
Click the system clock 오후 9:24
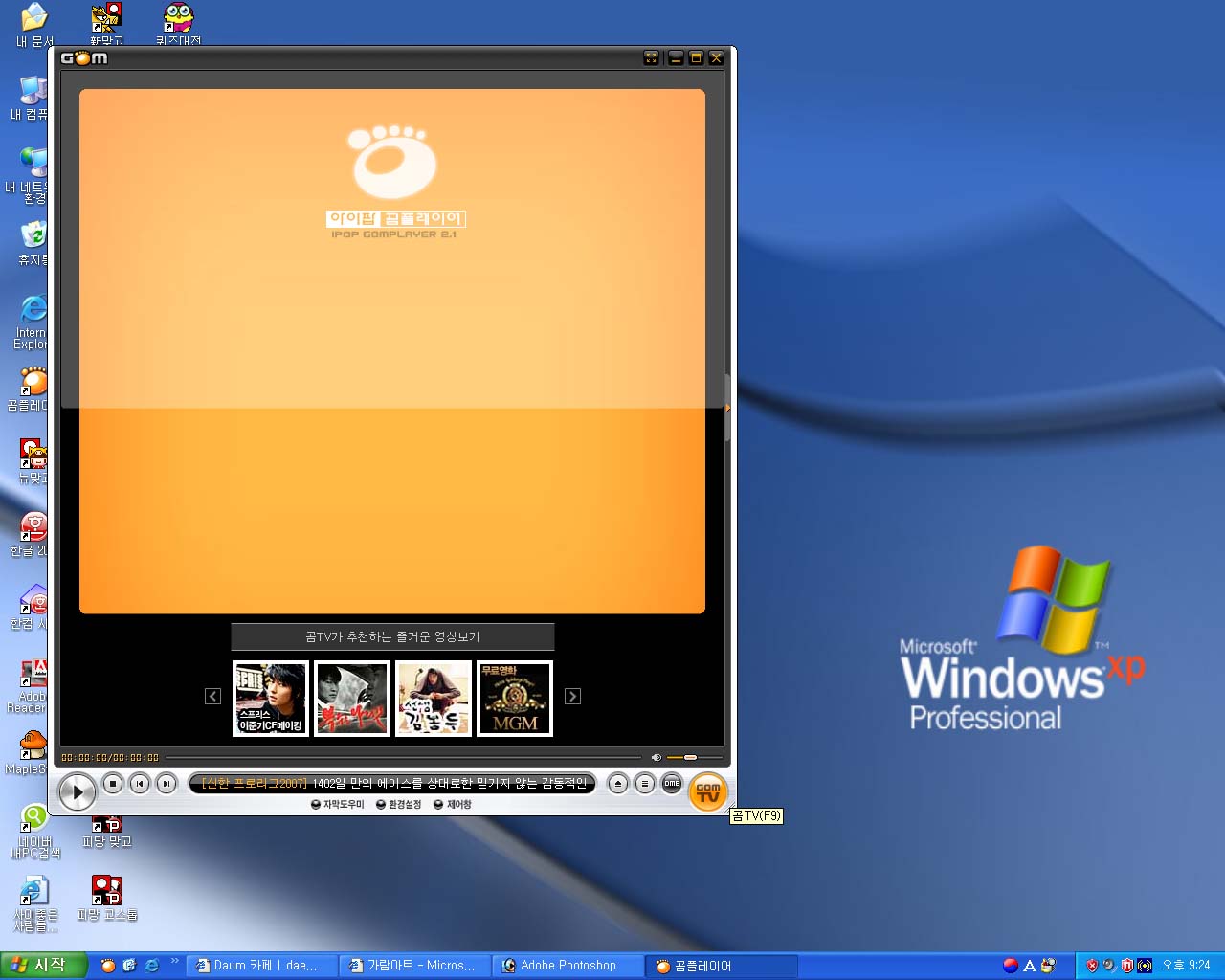(x=1186, y=966)
